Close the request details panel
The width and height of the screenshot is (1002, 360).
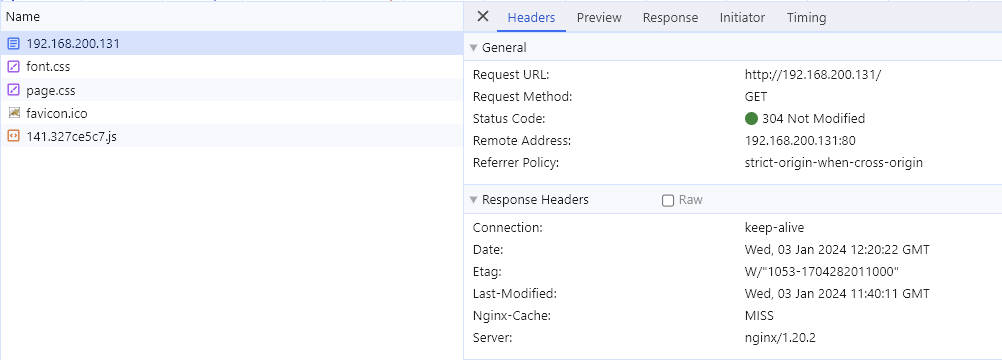(483, 17)
